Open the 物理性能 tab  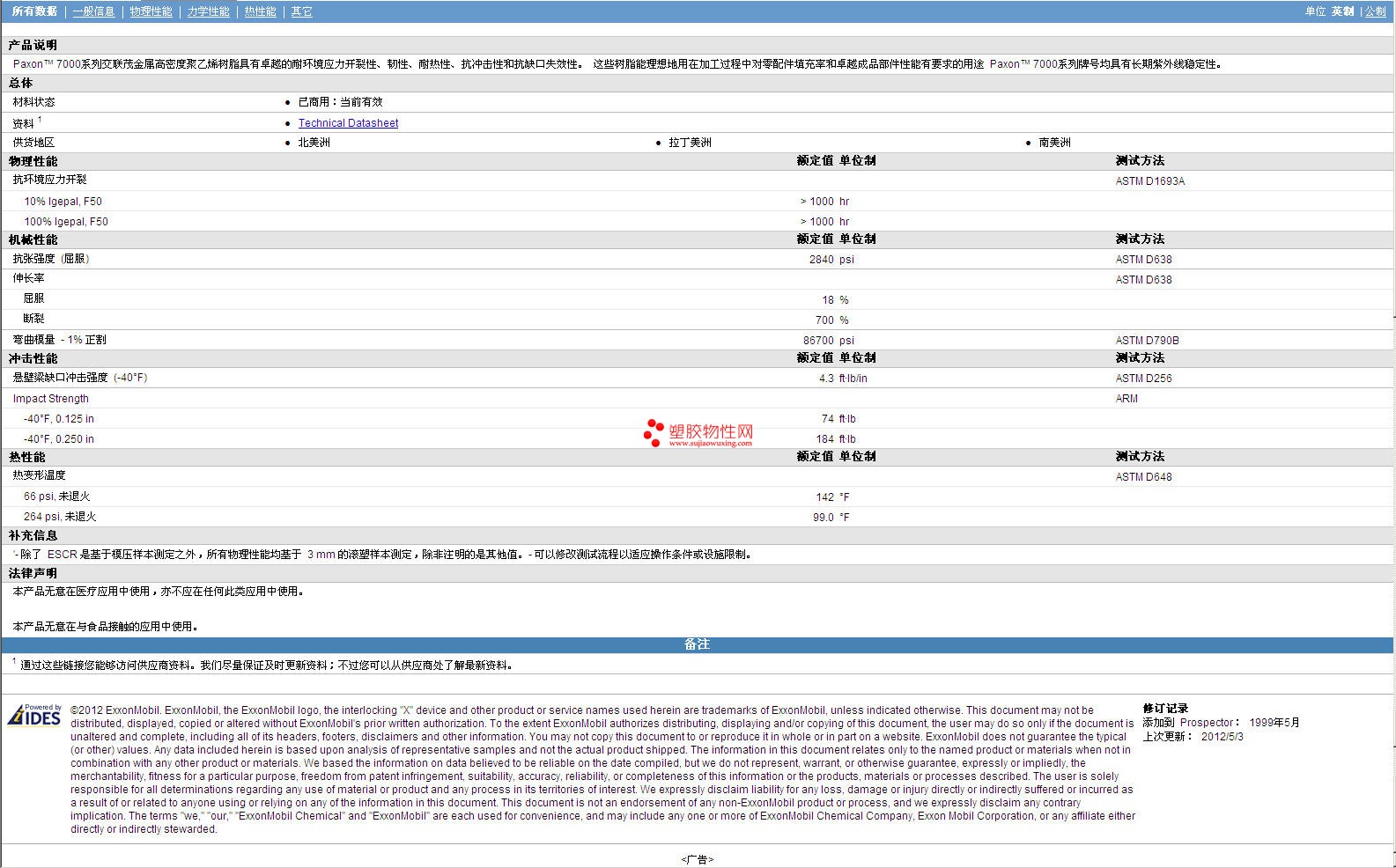coord(151,11)
